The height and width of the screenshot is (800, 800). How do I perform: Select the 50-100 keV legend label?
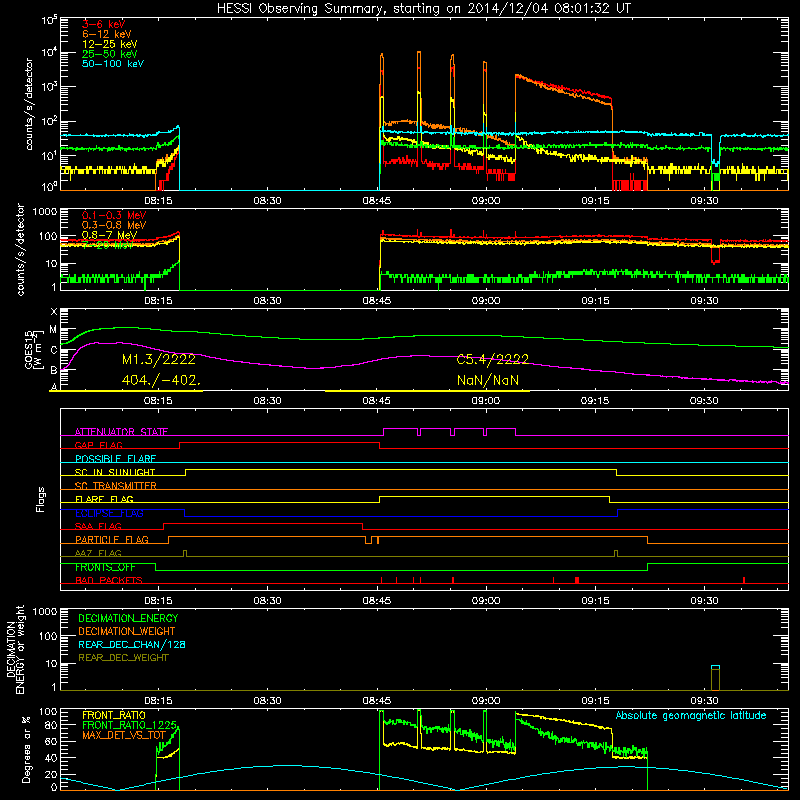(112, 64)
